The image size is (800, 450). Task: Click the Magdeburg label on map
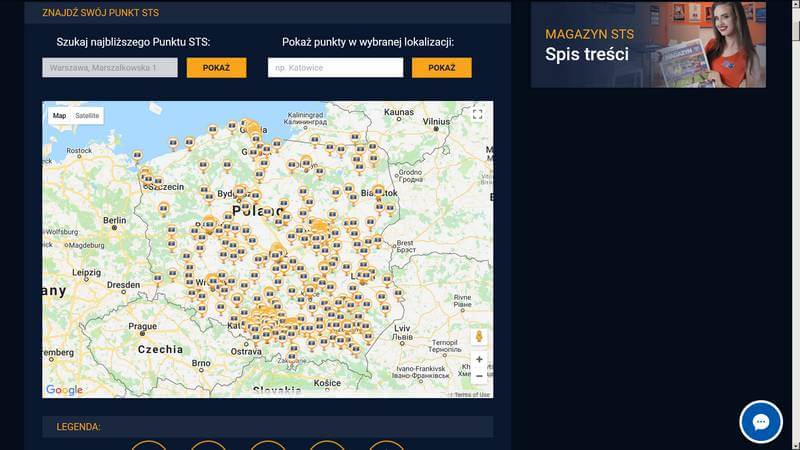(86, 245)
